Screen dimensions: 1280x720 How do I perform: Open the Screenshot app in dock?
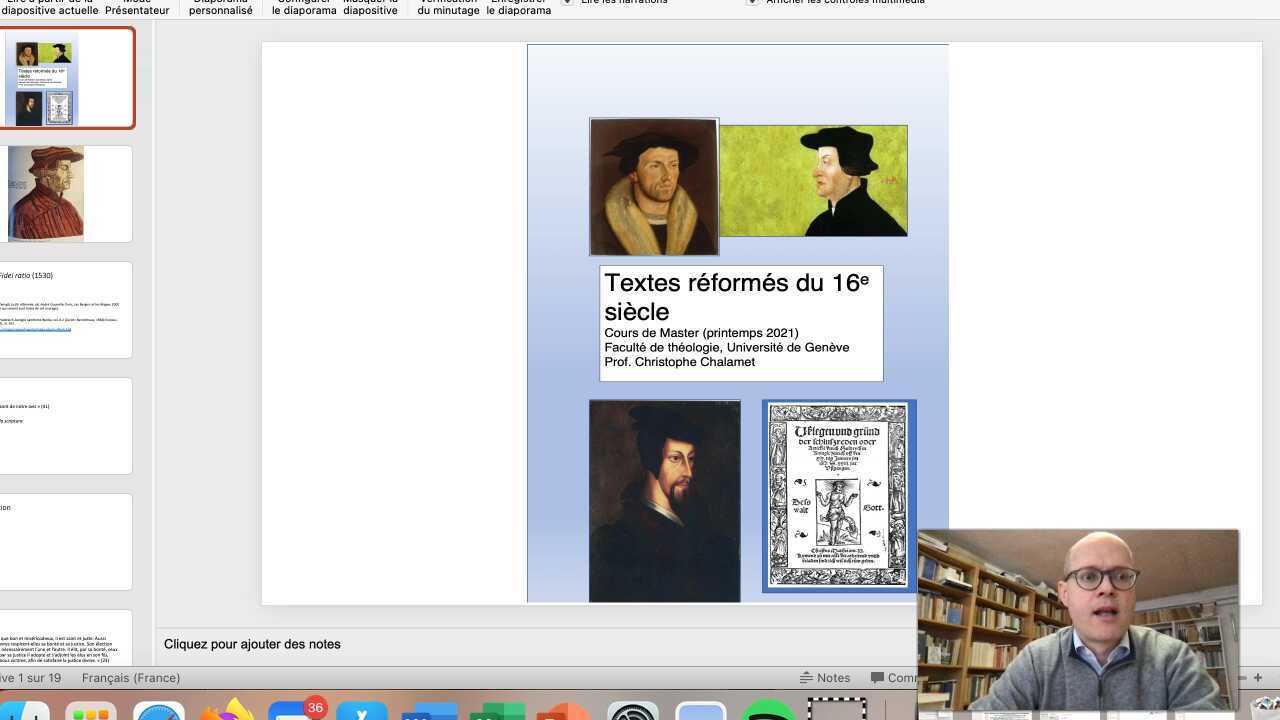point(836,710)
